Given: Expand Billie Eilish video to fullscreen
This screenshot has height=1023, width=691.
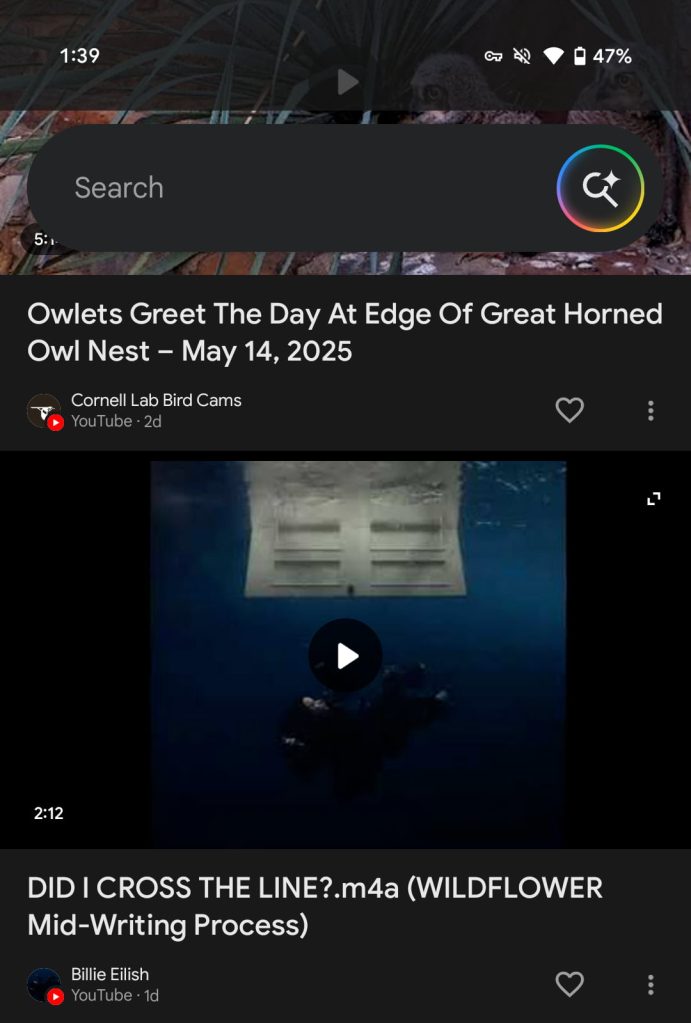Looking at the screenshot, I should tap(653, 499).
